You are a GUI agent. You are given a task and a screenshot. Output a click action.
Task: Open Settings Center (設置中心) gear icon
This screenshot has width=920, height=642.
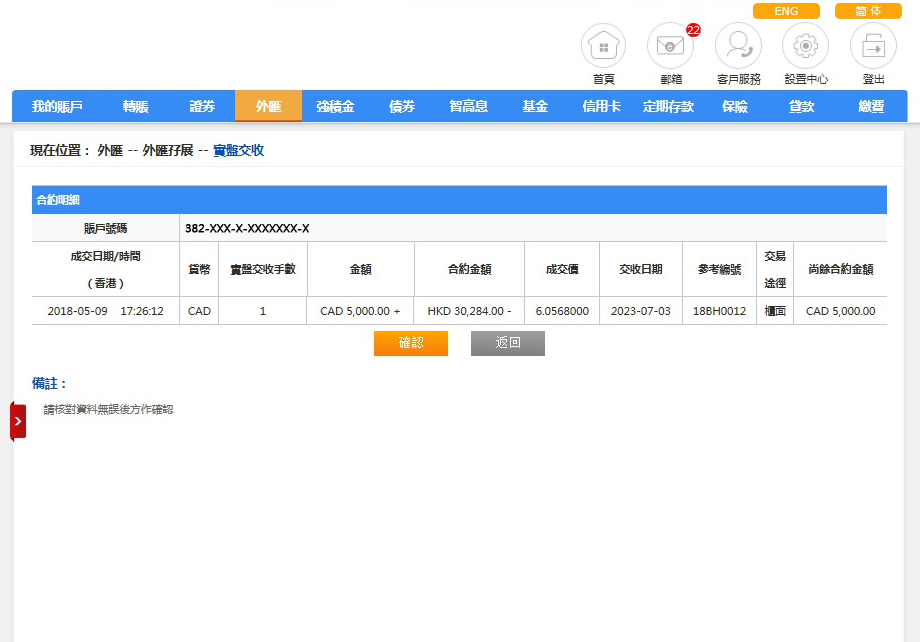pos(806,46)
